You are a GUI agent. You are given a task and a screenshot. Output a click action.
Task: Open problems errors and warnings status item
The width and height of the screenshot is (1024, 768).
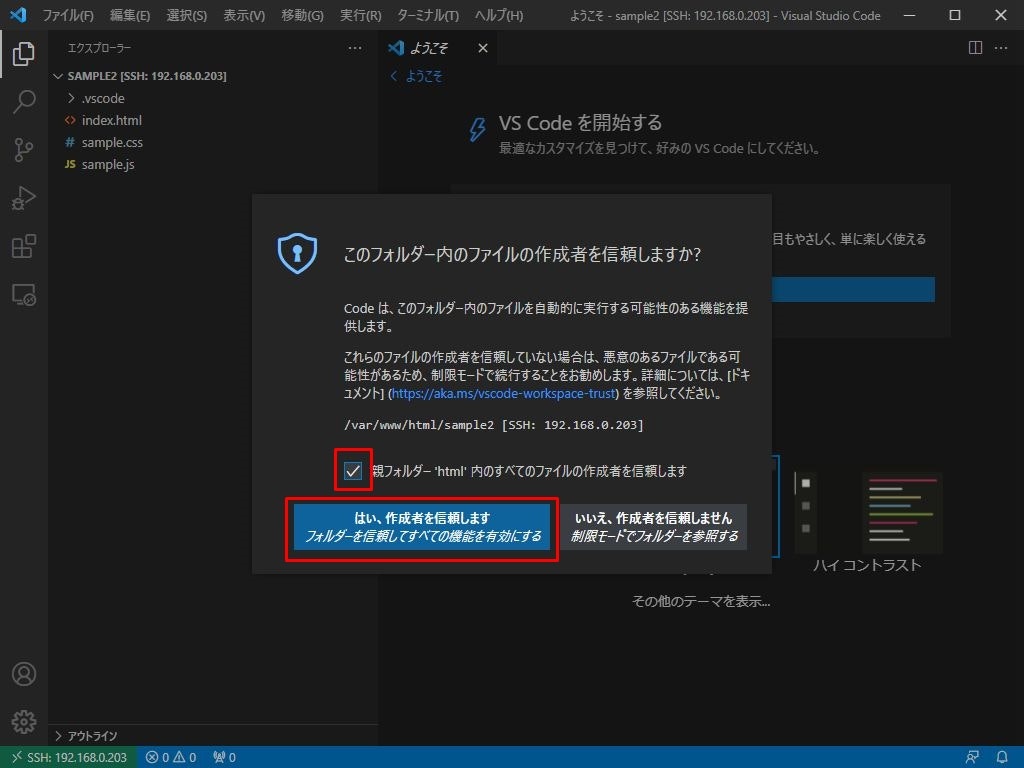[171, 758]
